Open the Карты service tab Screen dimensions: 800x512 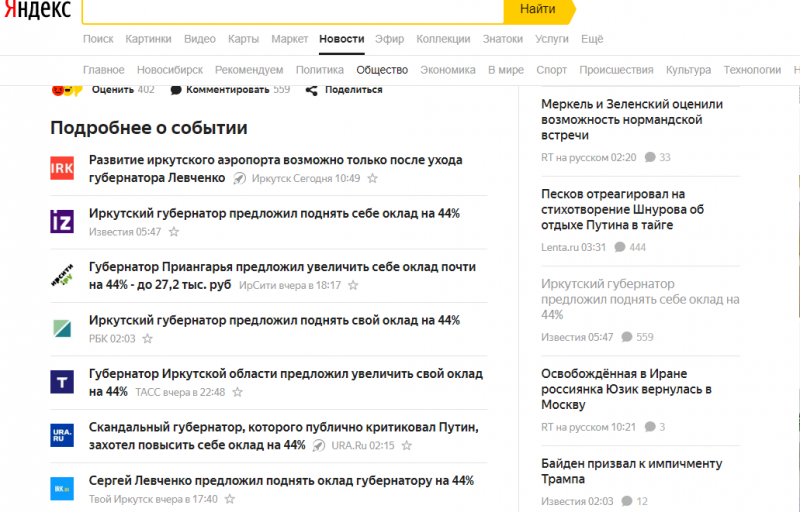point(243,39)
